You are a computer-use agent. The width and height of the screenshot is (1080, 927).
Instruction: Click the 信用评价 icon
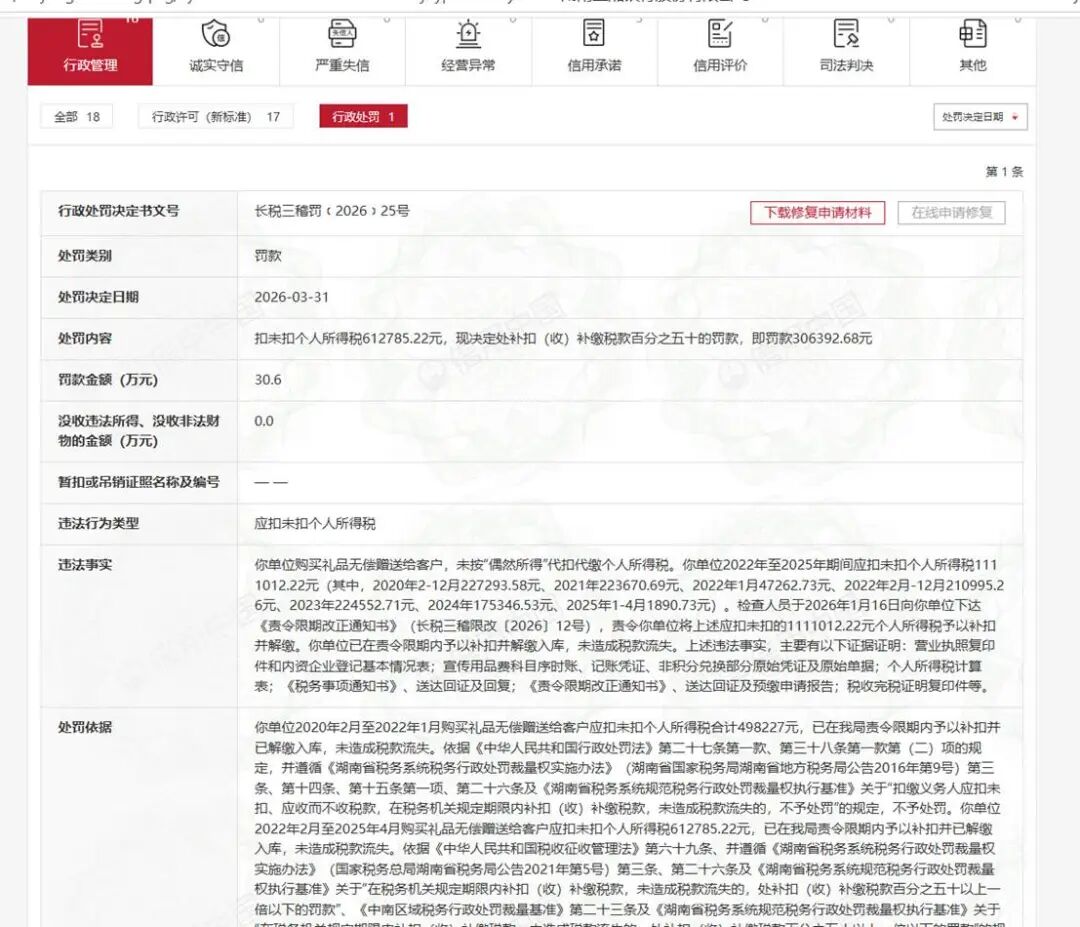coord(720,33)
